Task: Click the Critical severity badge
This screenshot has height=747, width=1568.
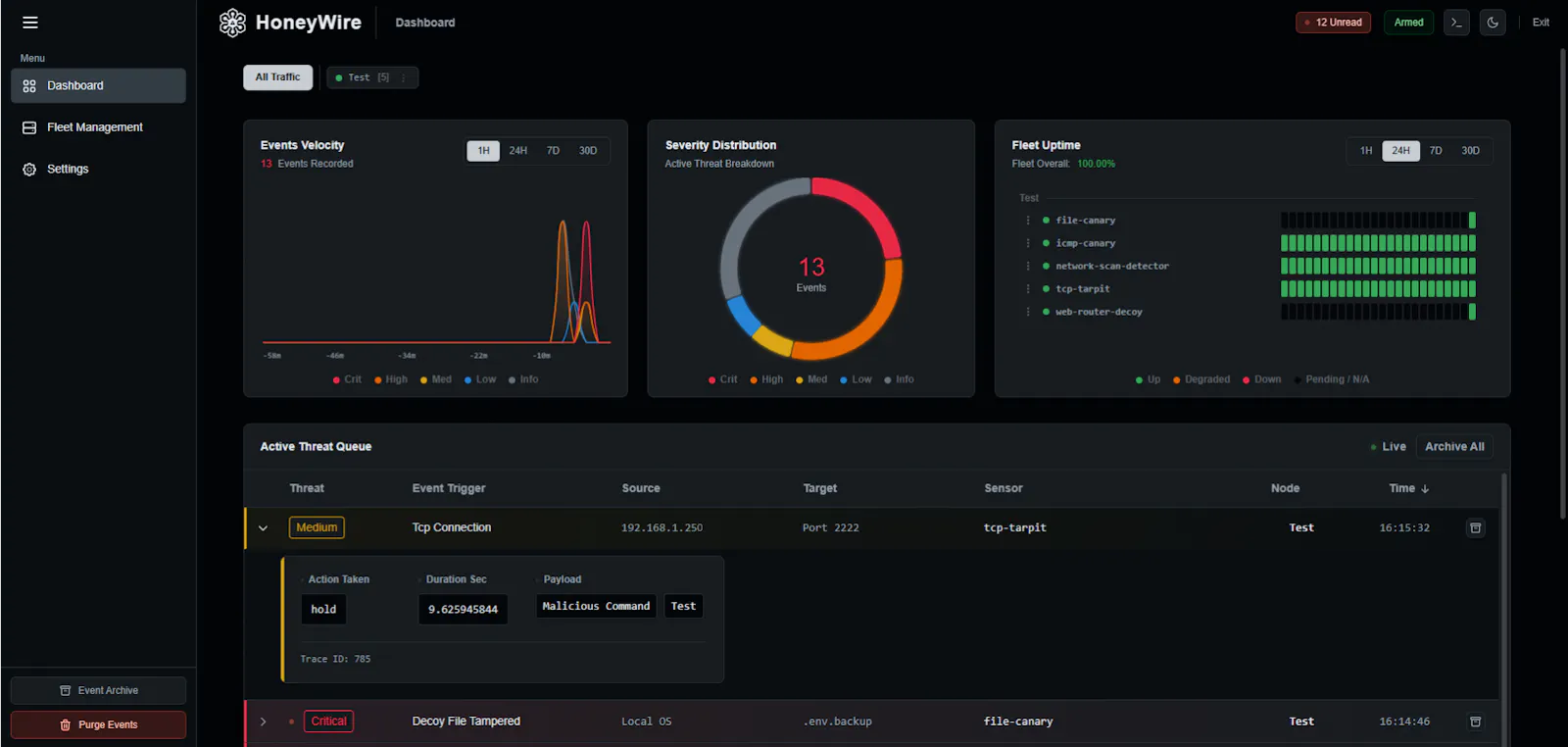Action: [x=328, y=722]
